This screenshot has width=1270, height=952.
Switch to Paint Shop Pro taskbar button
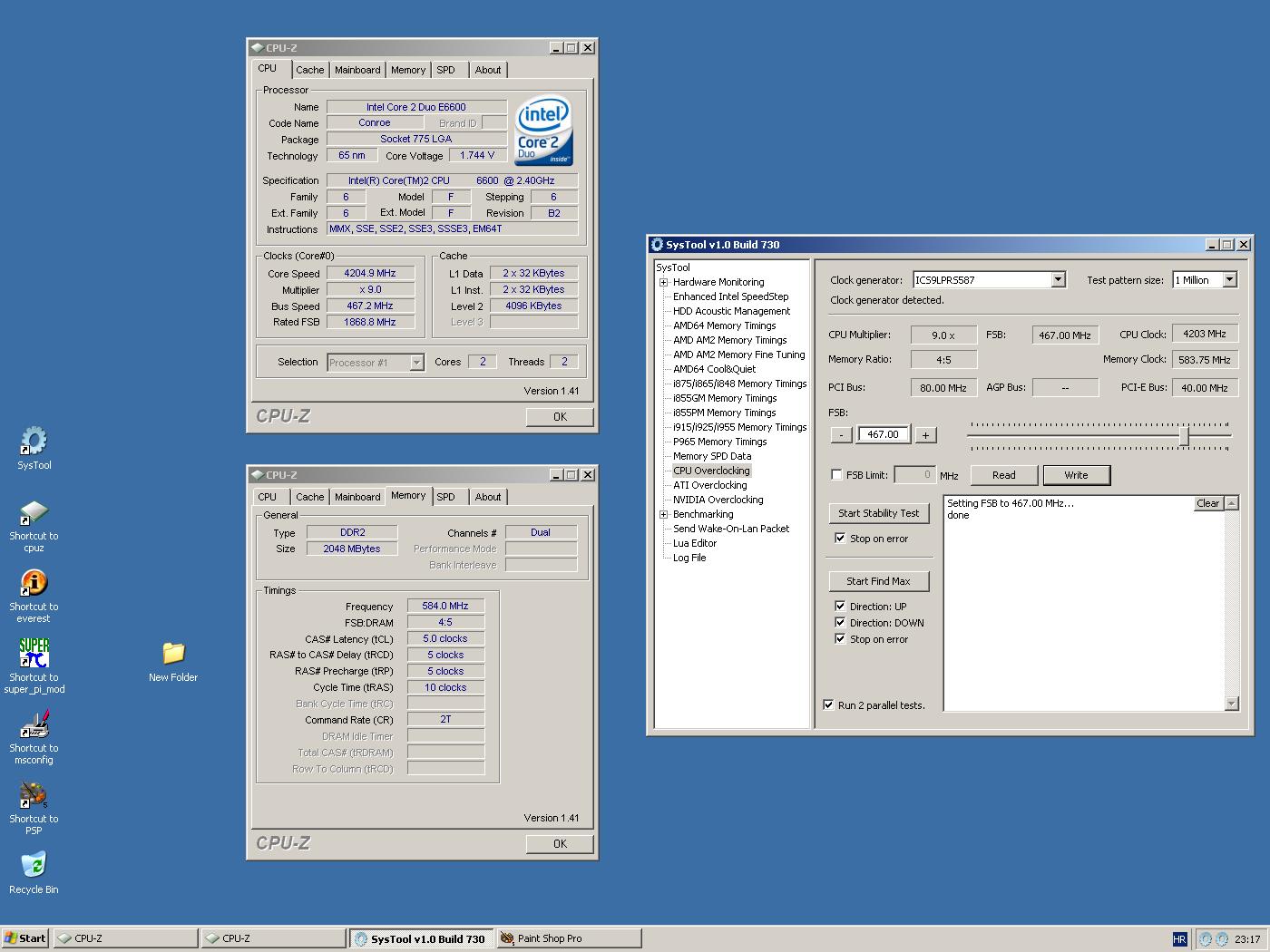click(x=569, y=938)
